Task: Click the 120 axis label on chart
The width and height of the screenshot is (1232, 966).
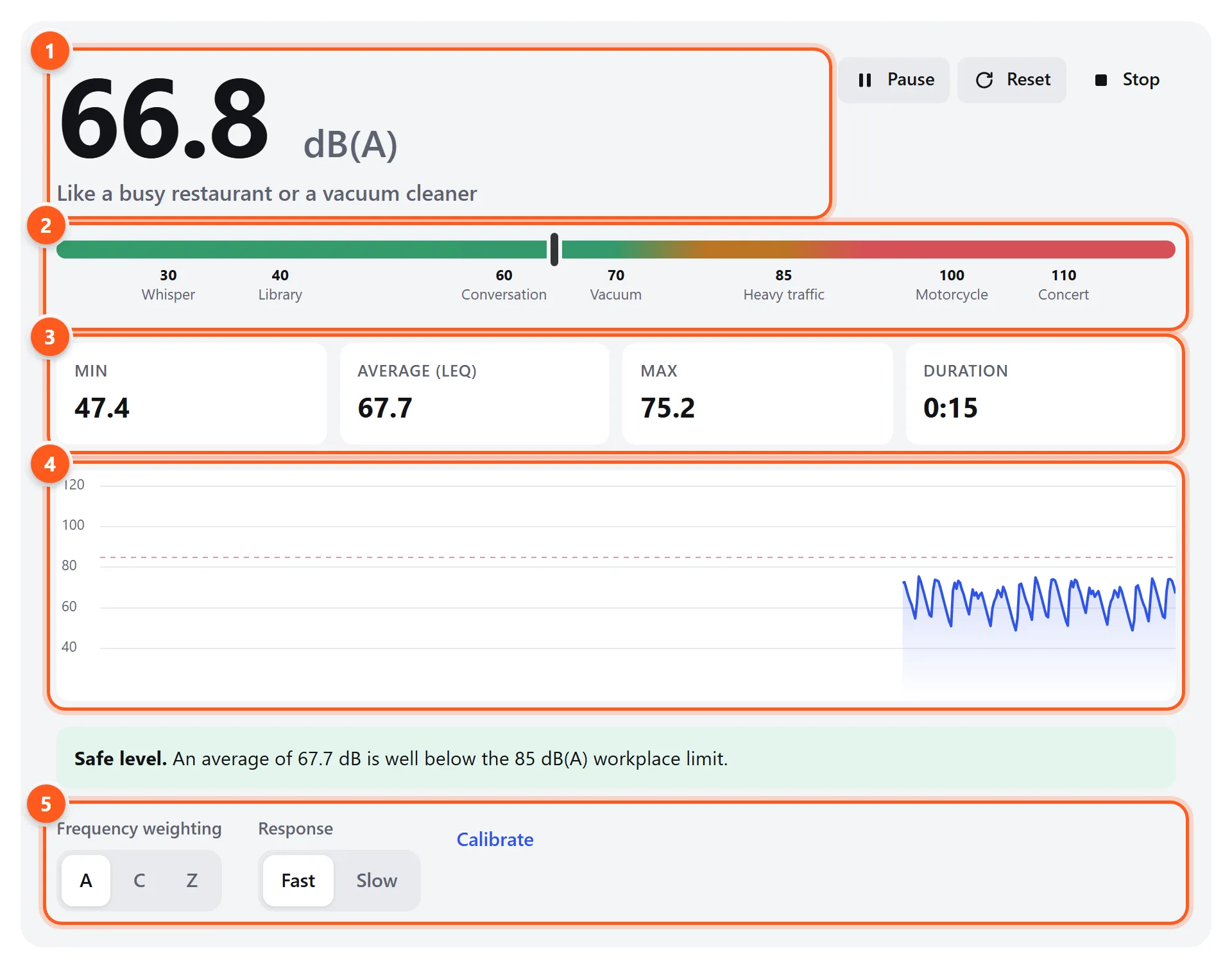Action: [73, 485]
